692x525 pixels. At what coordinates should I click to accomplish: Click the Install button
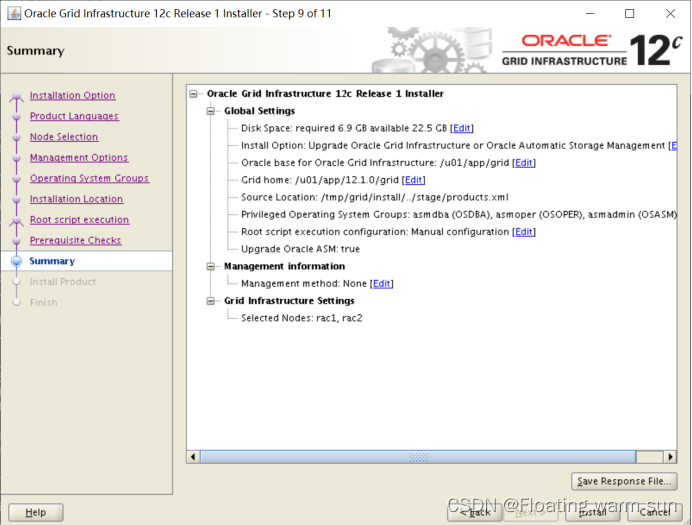coord(593,513)
